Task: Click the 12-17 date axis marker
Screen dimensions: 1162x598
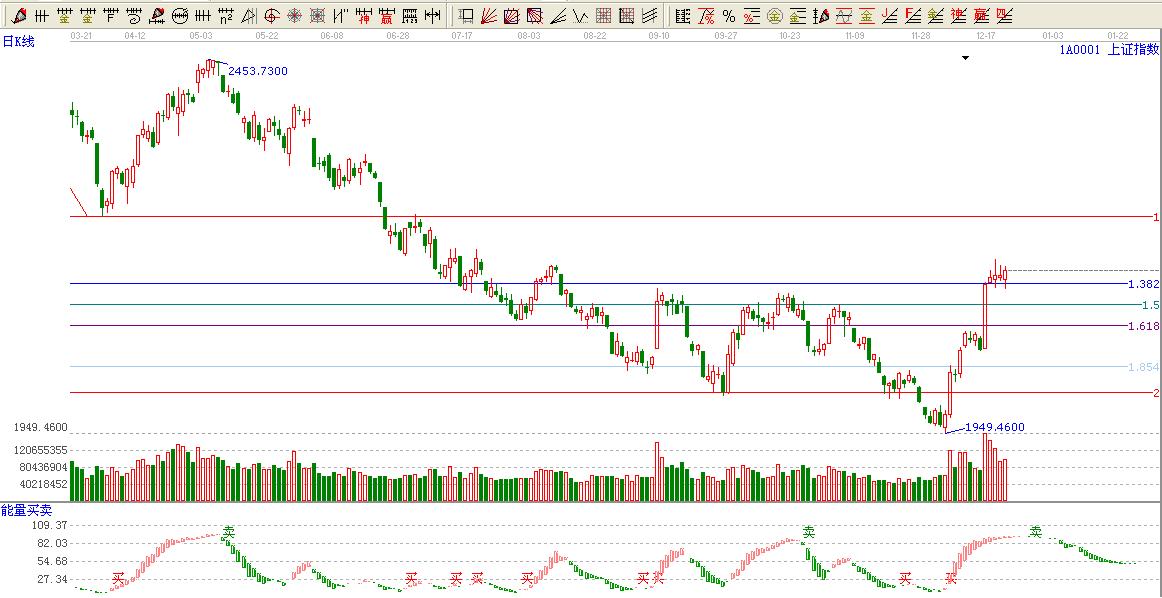Action: pos(986,34)
